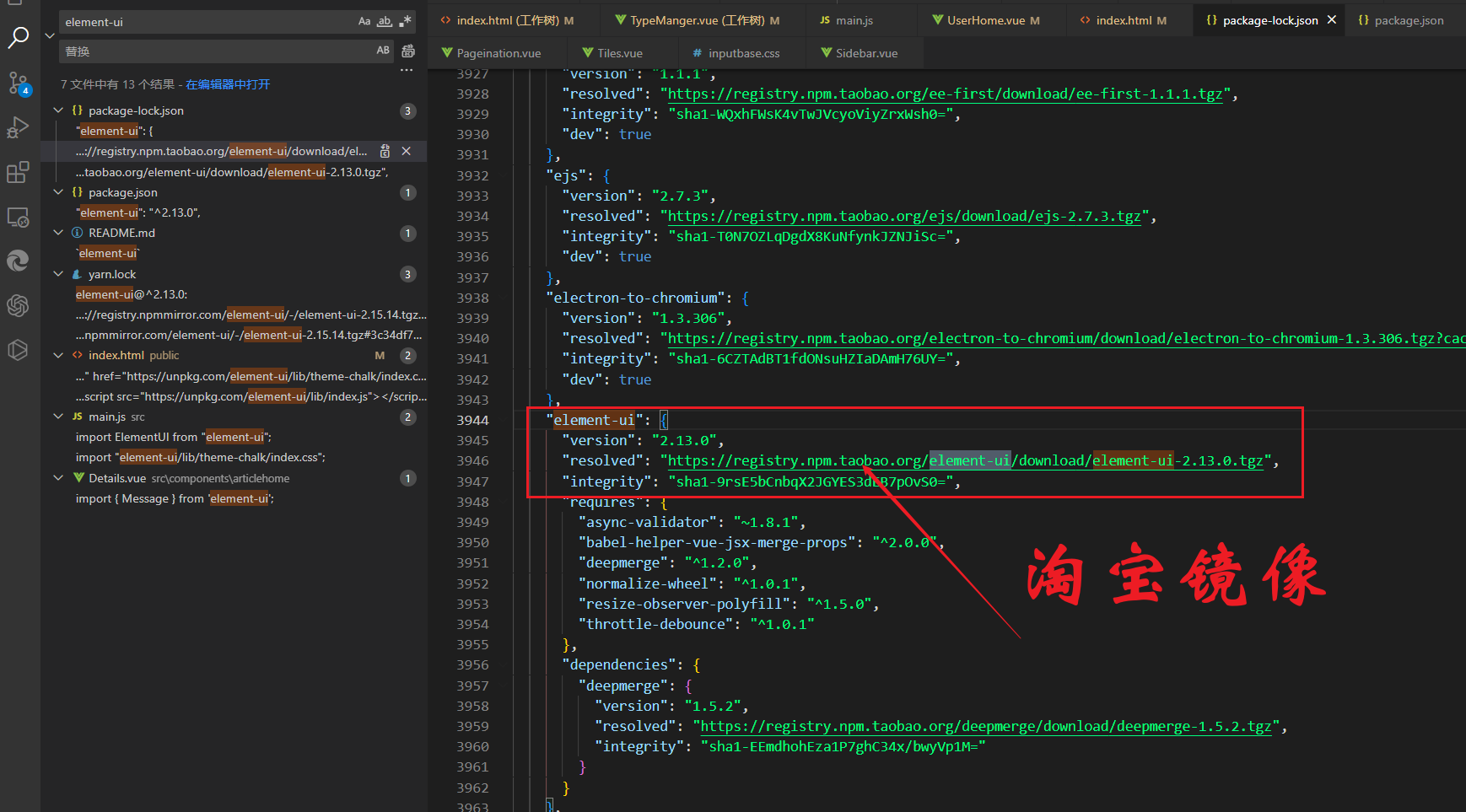This screenshot has height=812, width=1466.
Task: Toggle Use Regular Expression option
Action: pos(405,22)
